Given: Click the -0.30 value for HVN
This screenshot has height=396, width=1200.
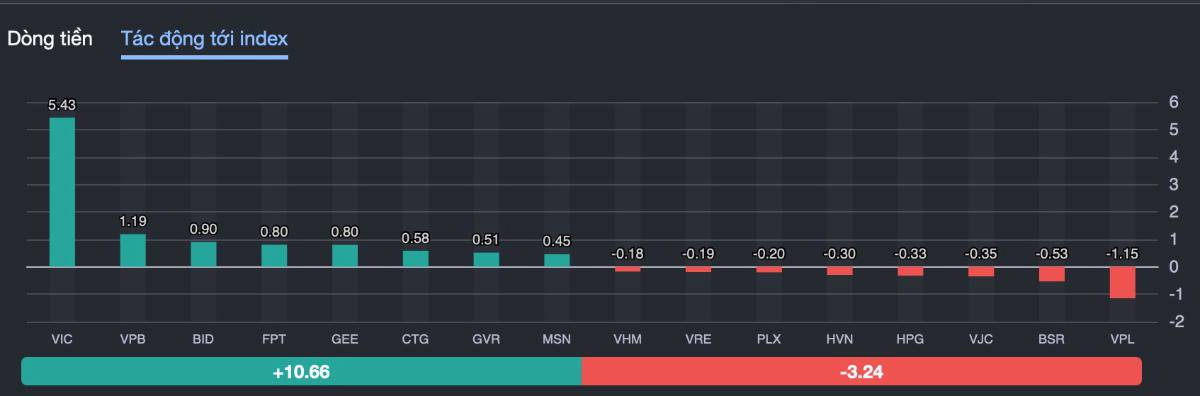Looking at the screenshot, I should tap(840, 254).
